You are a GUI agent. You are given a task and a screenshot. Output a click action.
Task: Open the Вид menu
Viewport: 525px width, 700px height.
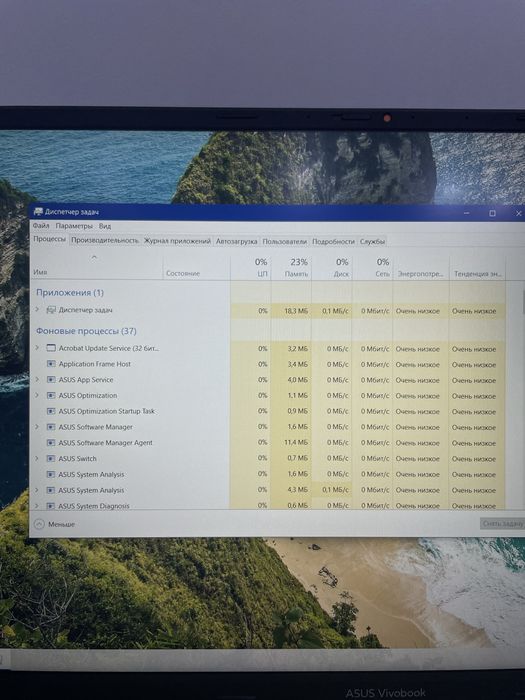tap(105, 226)
